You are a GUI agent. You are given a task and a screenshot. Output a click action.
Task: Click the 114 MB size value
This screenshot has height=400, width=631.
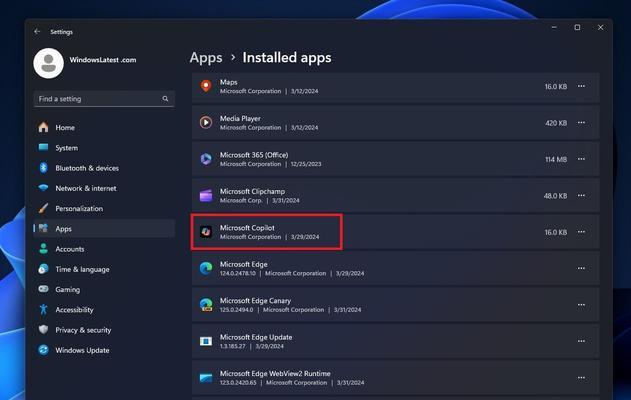click(x=556, y=159)
